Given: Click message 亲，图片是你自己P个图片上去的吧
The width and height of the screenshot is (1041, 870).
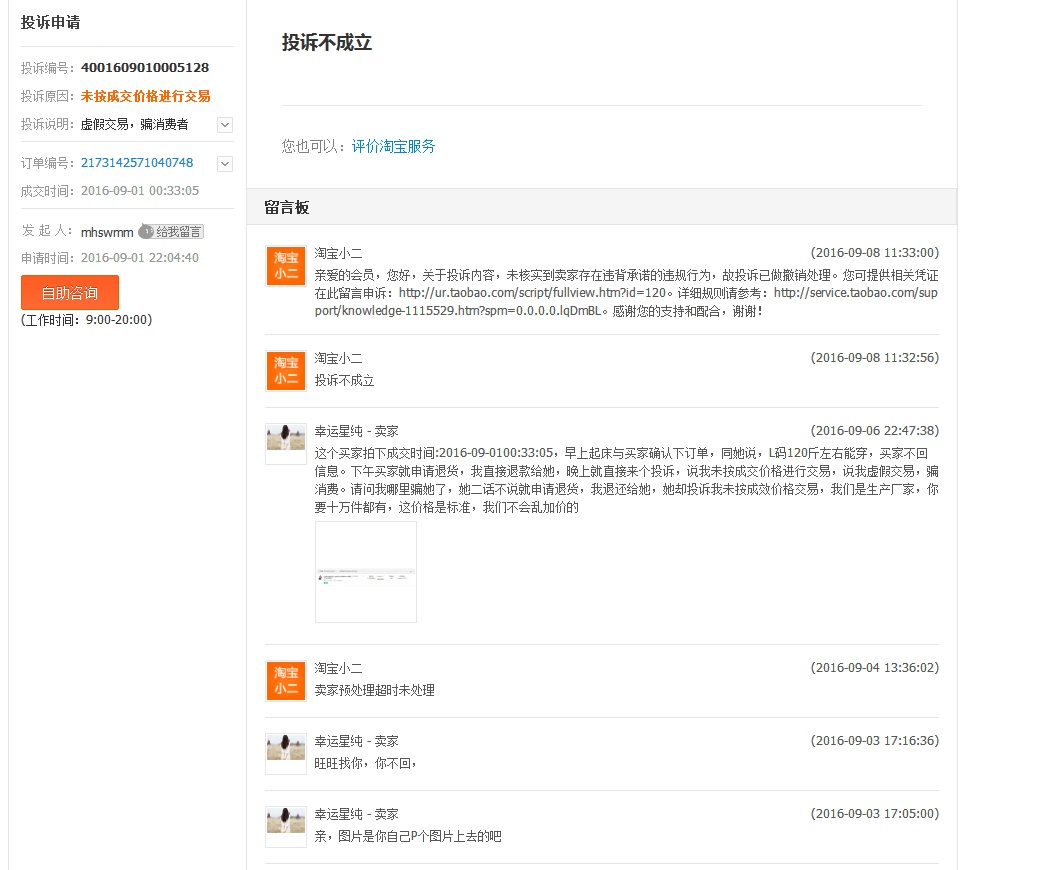Looking at the screenshot, I should pos(408,837).
